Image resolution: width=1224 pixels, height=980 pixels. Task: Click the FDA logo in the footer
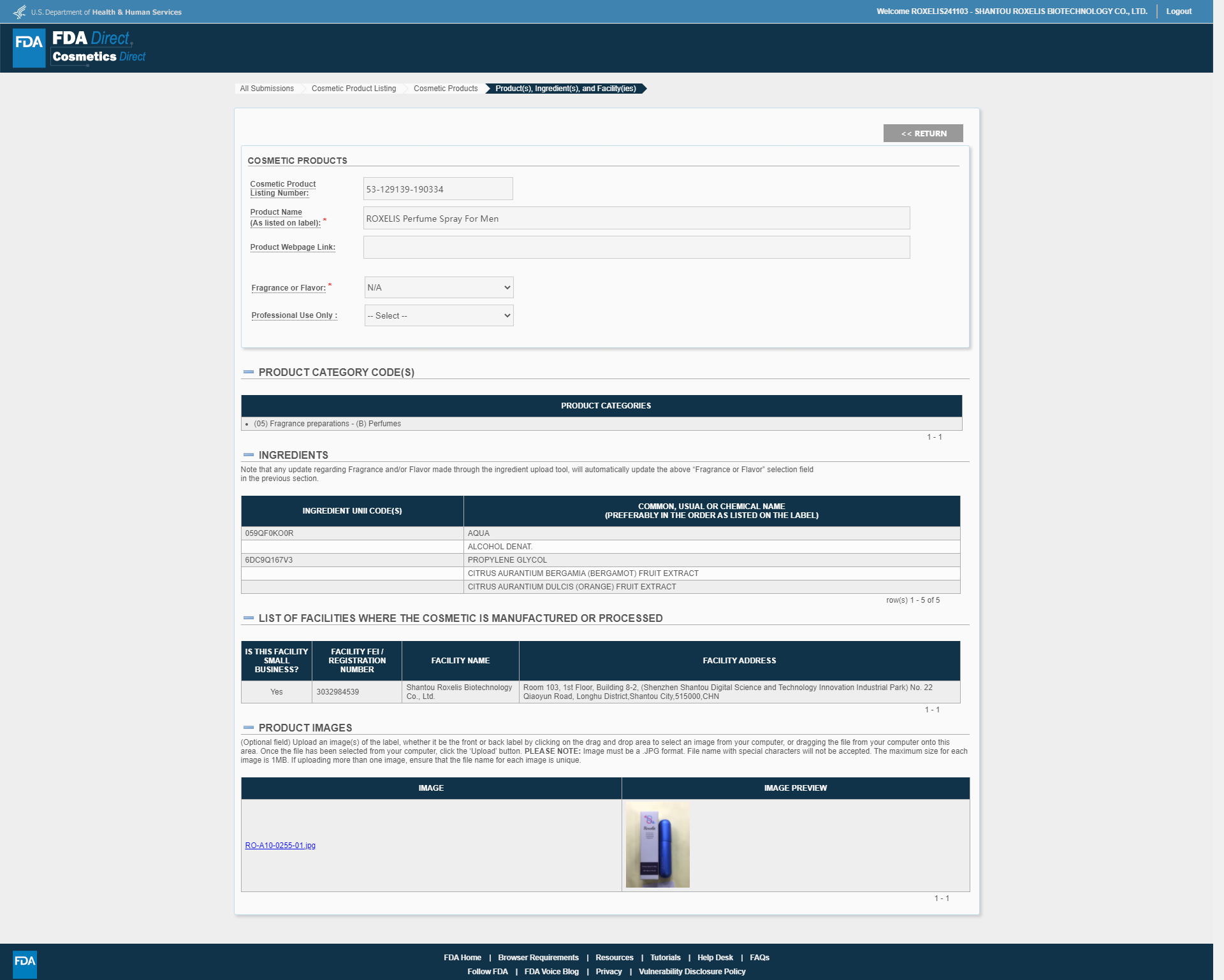(x=25, y=964)
